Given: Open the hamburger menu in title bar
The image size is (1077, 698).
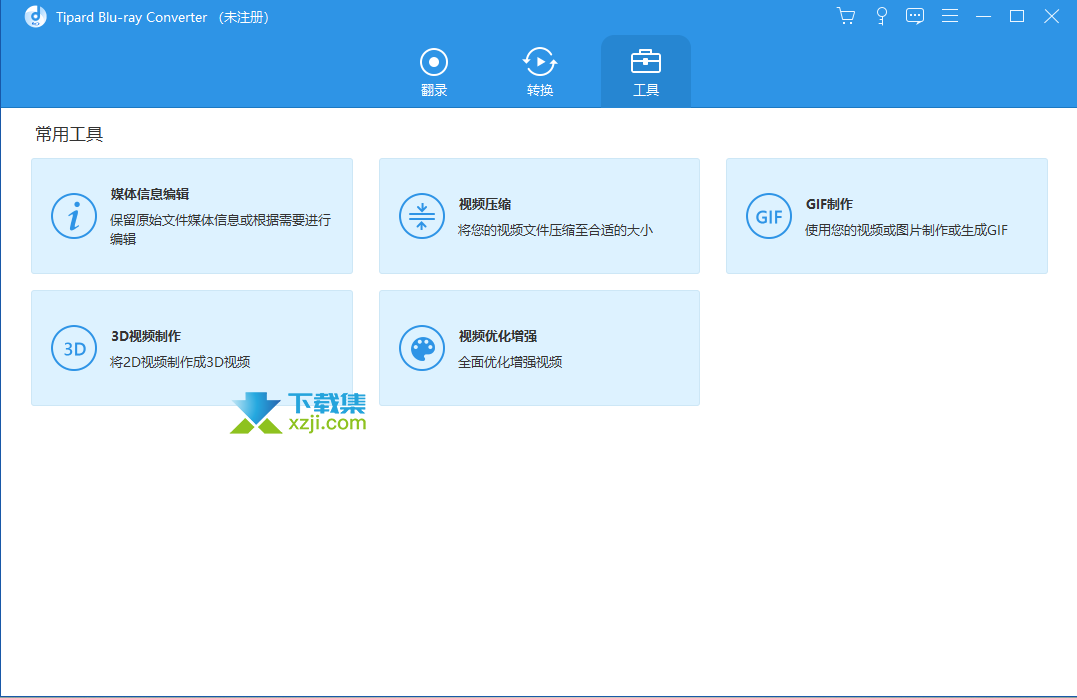Looking at the screenshot, I should (950, 16).
